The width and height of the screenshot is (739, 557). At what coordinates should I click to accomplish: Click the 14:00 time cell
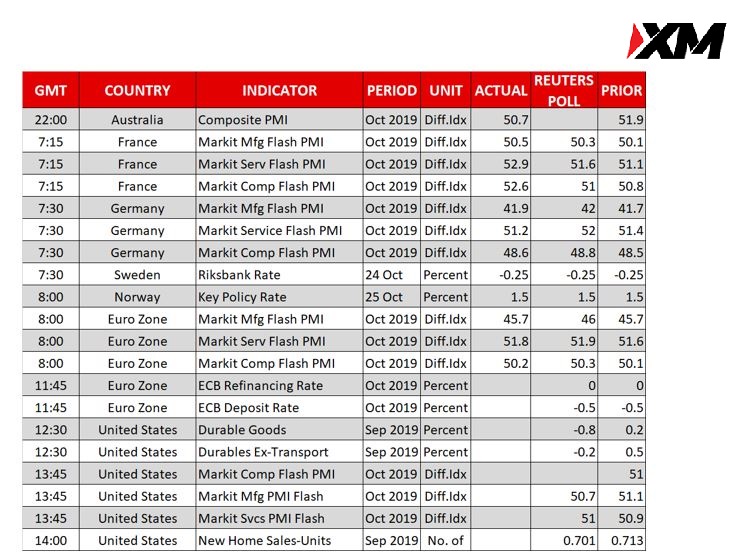click(51, 541)
